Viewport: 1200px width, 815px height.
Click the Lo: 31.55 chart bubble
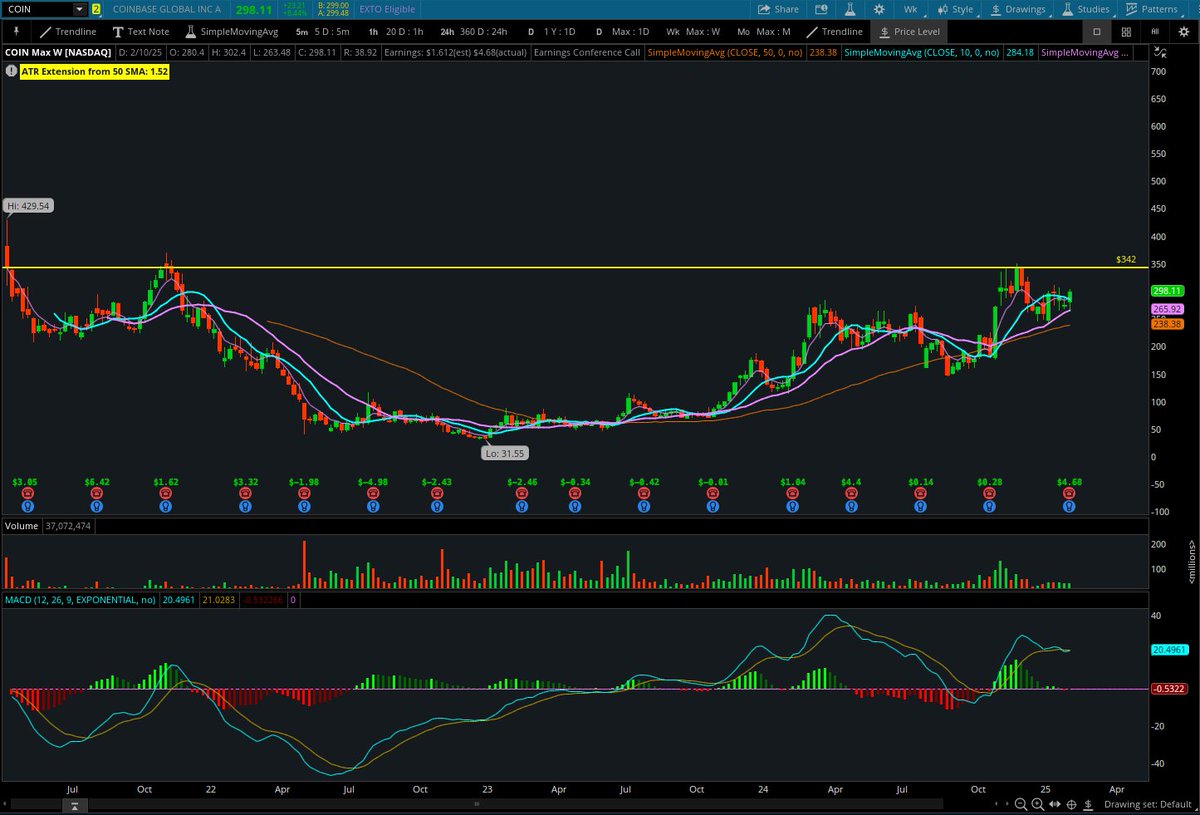503,453
